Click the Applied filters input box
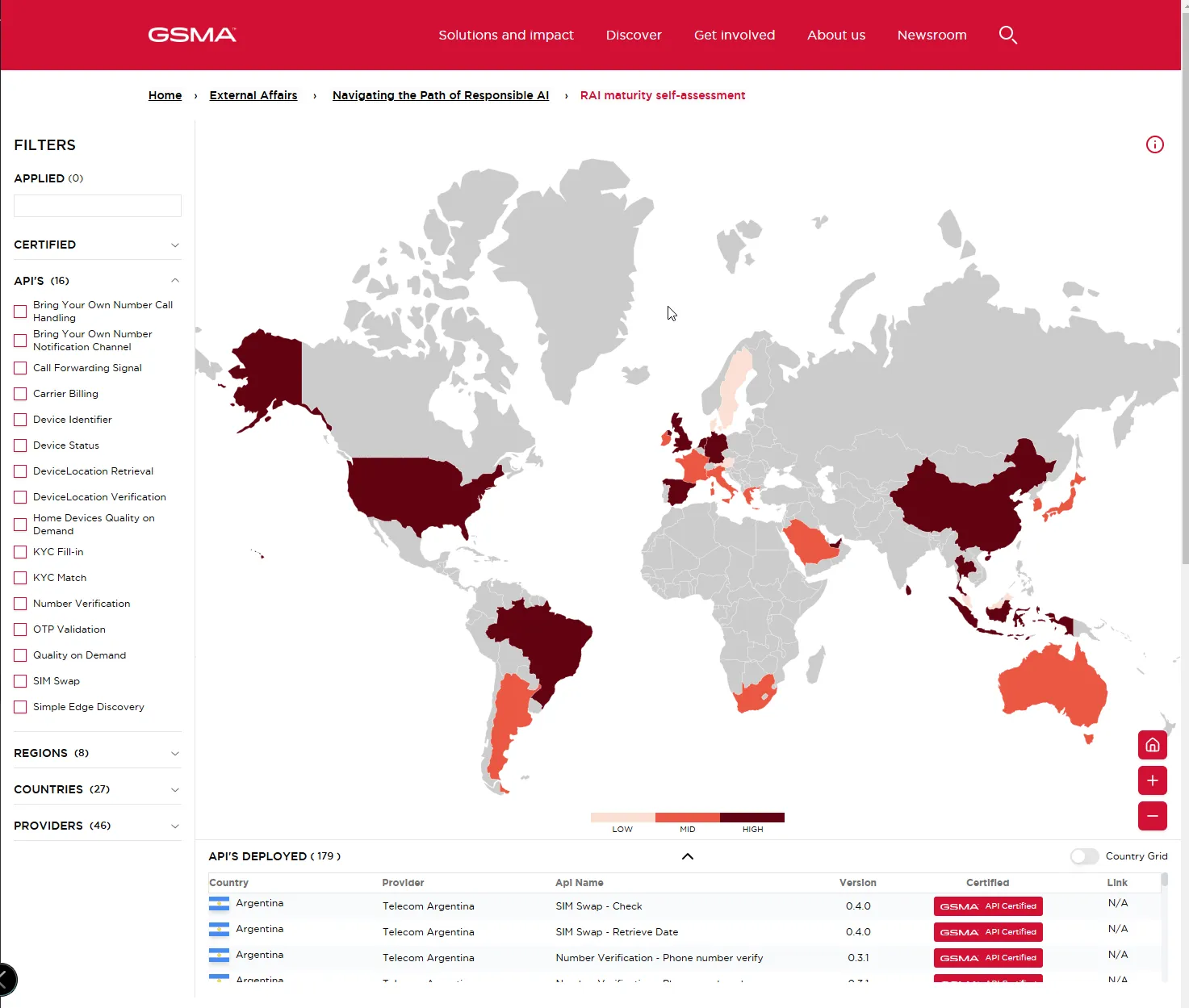 point(98,206)
